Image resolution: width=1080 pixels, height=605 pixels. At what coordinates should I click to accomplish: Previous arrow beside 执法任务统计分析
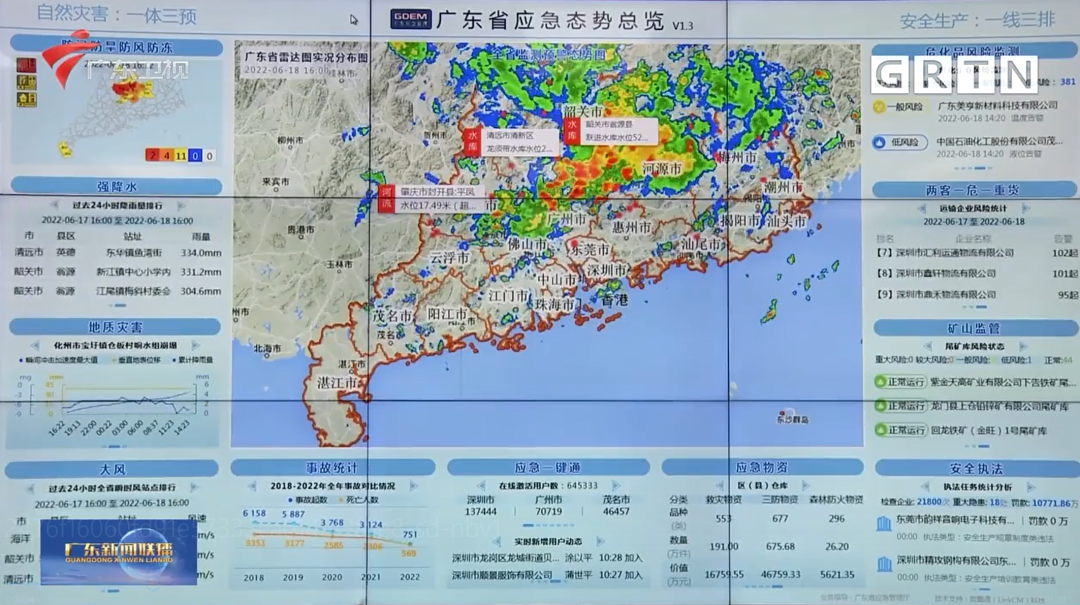924,486
